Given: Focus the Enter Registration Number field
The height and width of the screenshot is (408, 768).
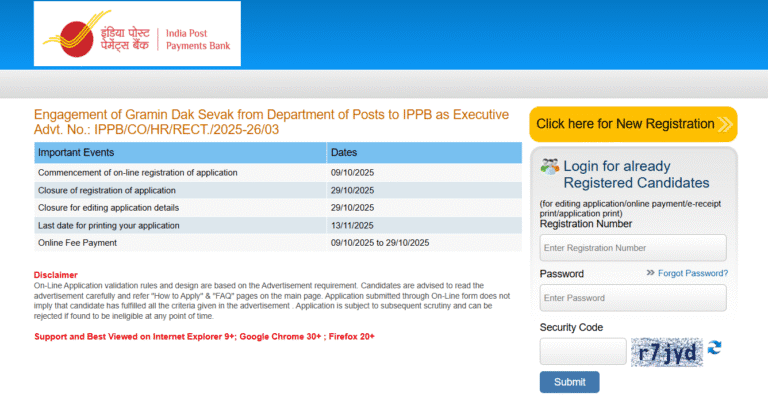Looking at the screenshot, I should tap(633, 247).
